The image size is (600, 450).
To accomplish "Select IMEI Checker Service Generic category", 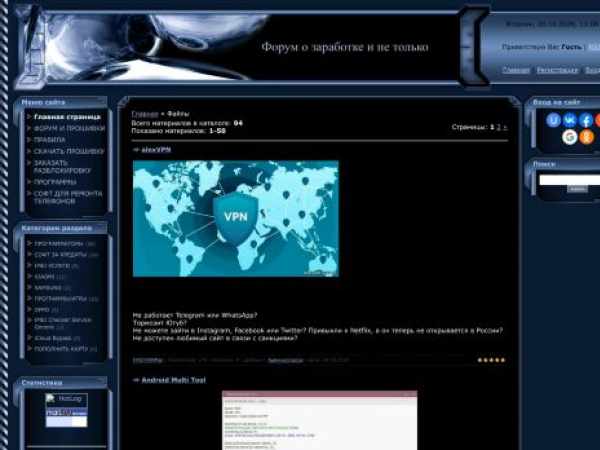I will tap(63, 323).
